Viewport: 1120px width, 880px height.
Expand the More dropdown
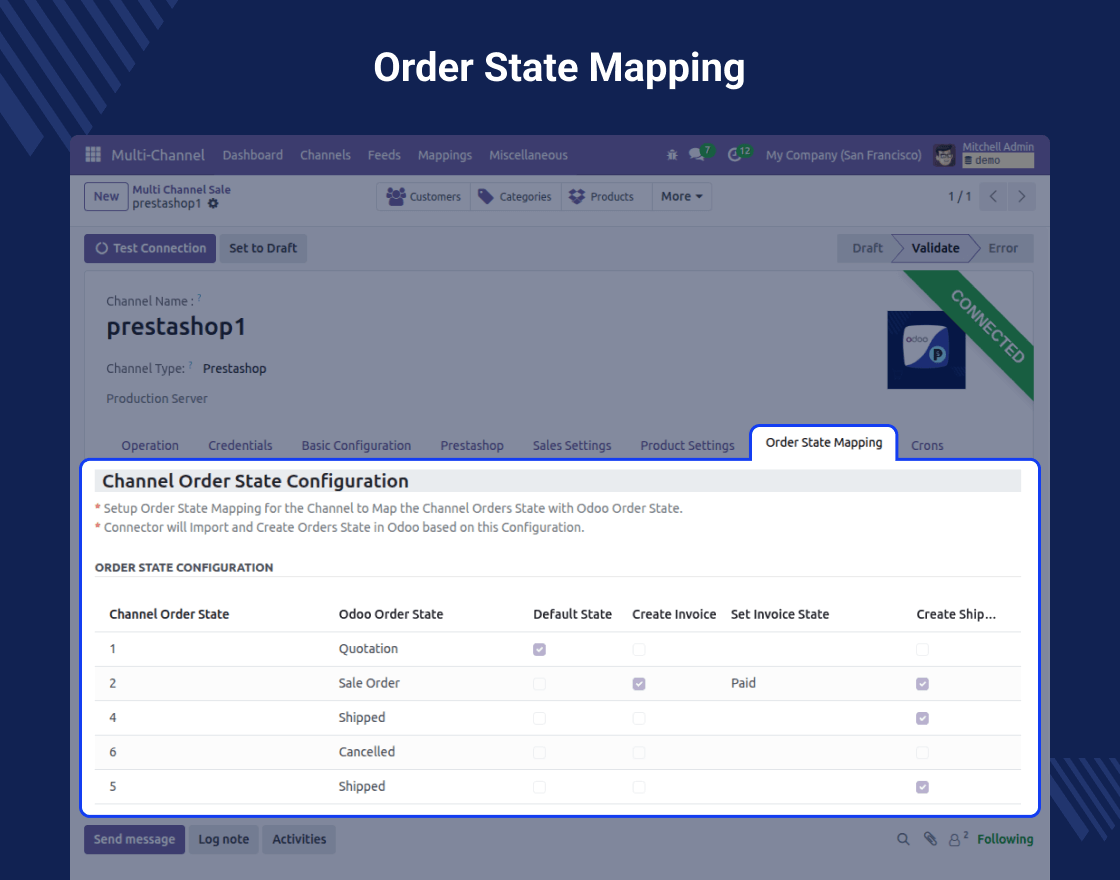681,196
